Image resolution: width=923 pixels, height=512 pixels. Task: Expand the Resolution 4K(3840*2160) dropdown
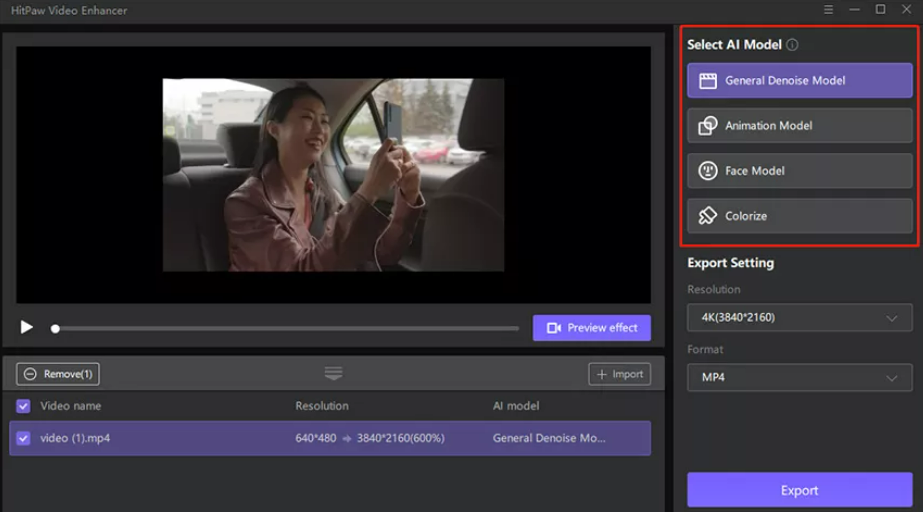[x=799, y=318]
